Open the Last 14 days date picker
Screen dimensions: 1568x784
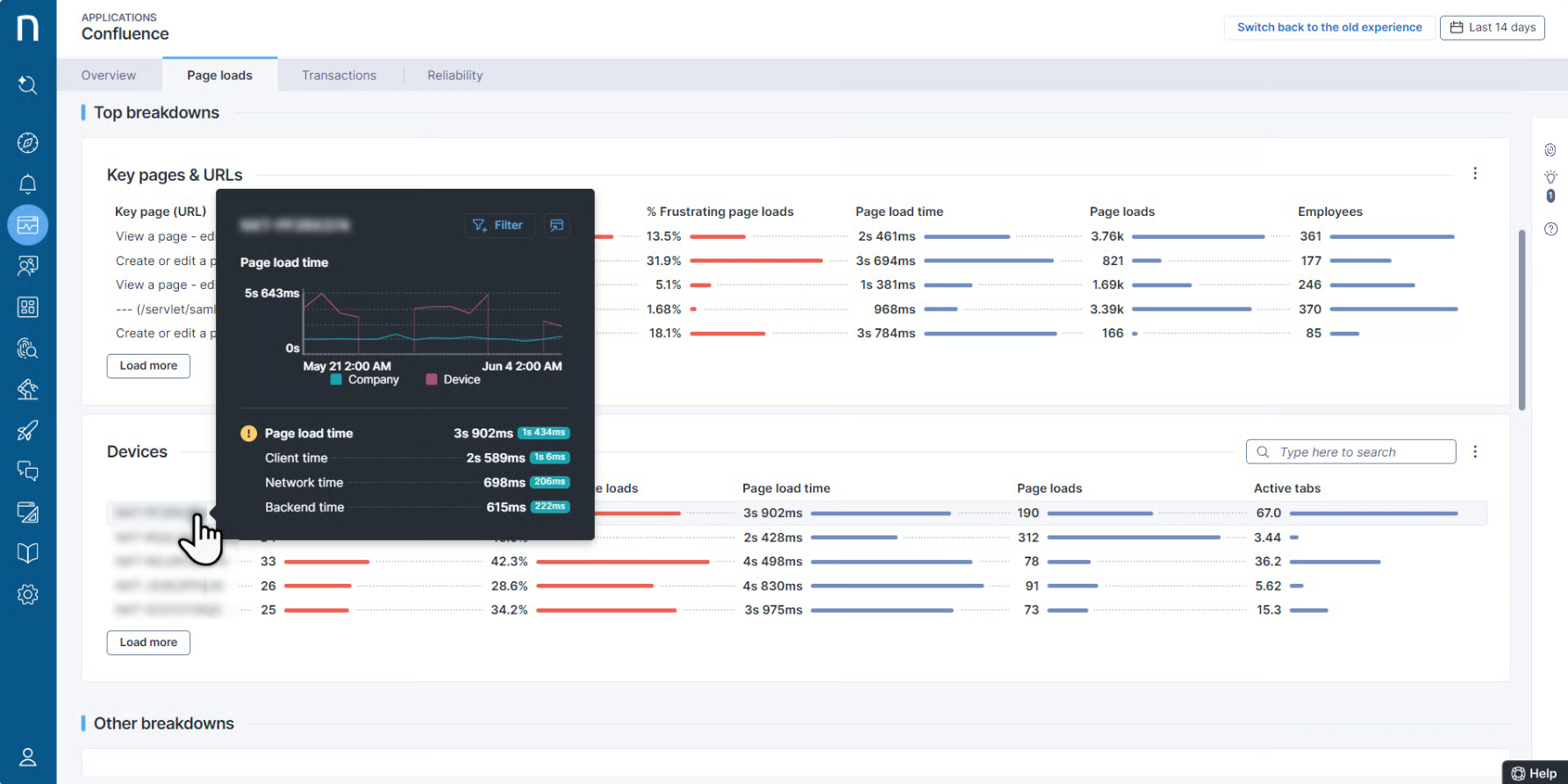click(1492, 27)
